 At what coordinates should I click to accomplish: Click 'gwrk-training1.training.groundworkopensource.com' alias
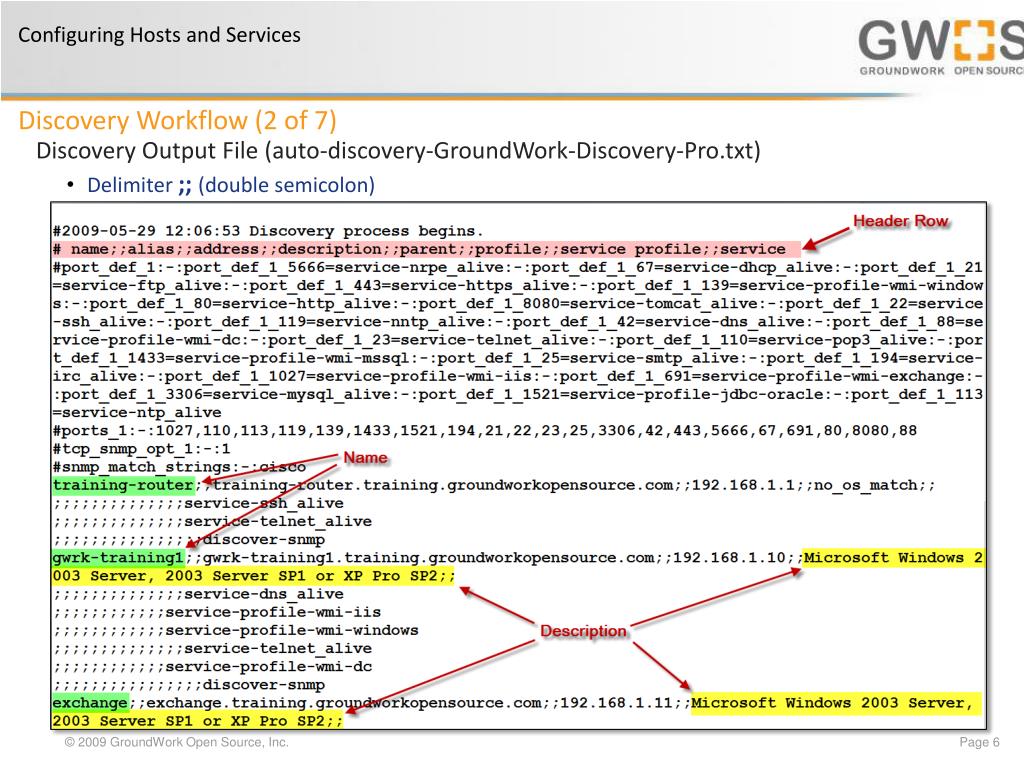tap(429, 558)
